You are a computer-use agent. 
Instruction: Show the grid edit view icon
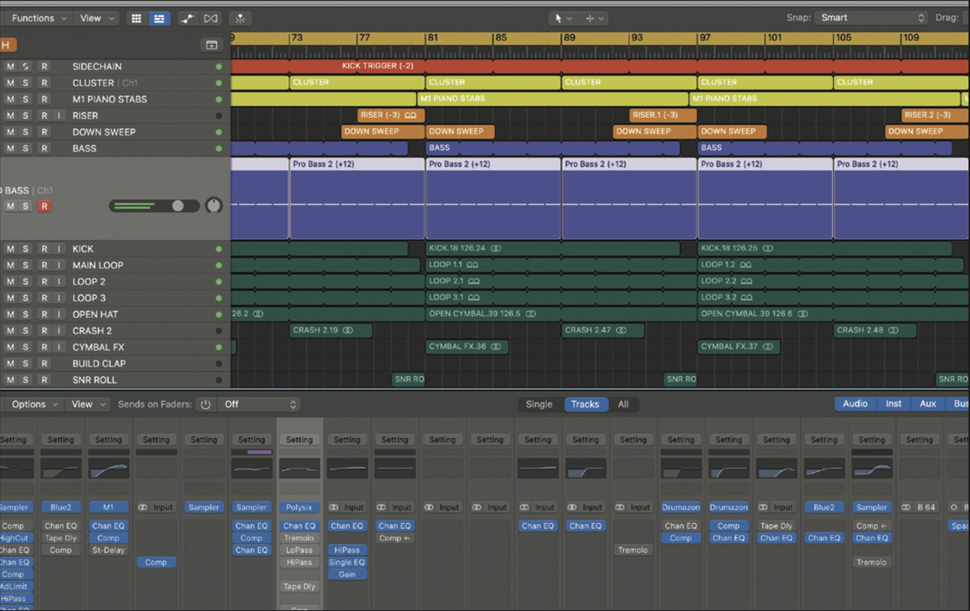[136, 19]
